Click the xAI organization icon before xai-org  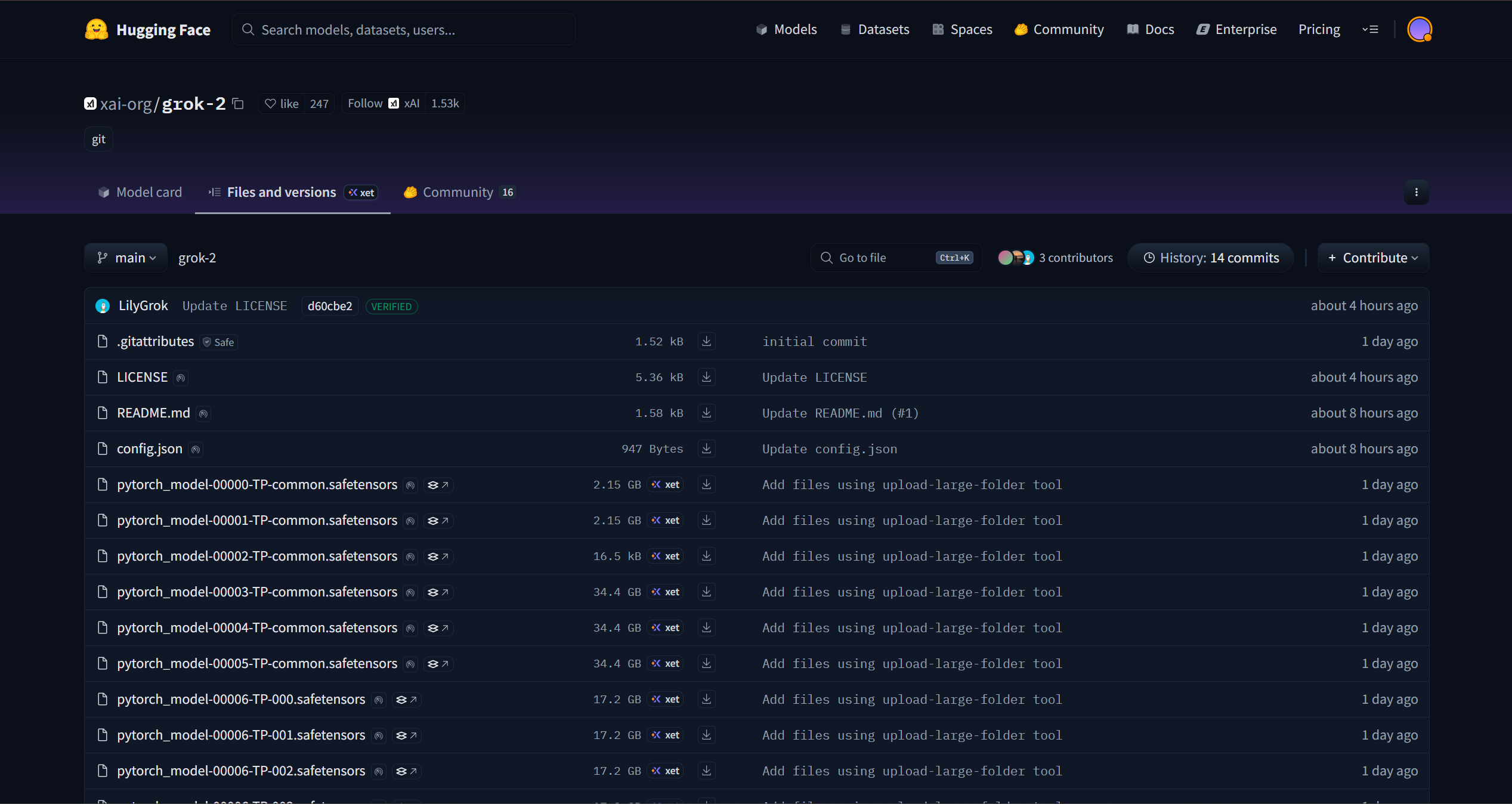[90, 104]
